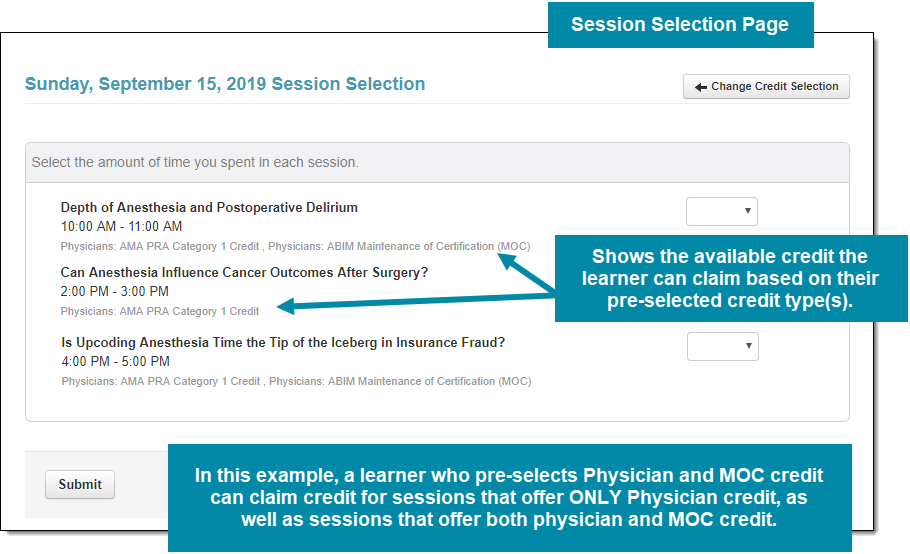
Task: Submit the session selection form
Action: [x=80, y=484]
